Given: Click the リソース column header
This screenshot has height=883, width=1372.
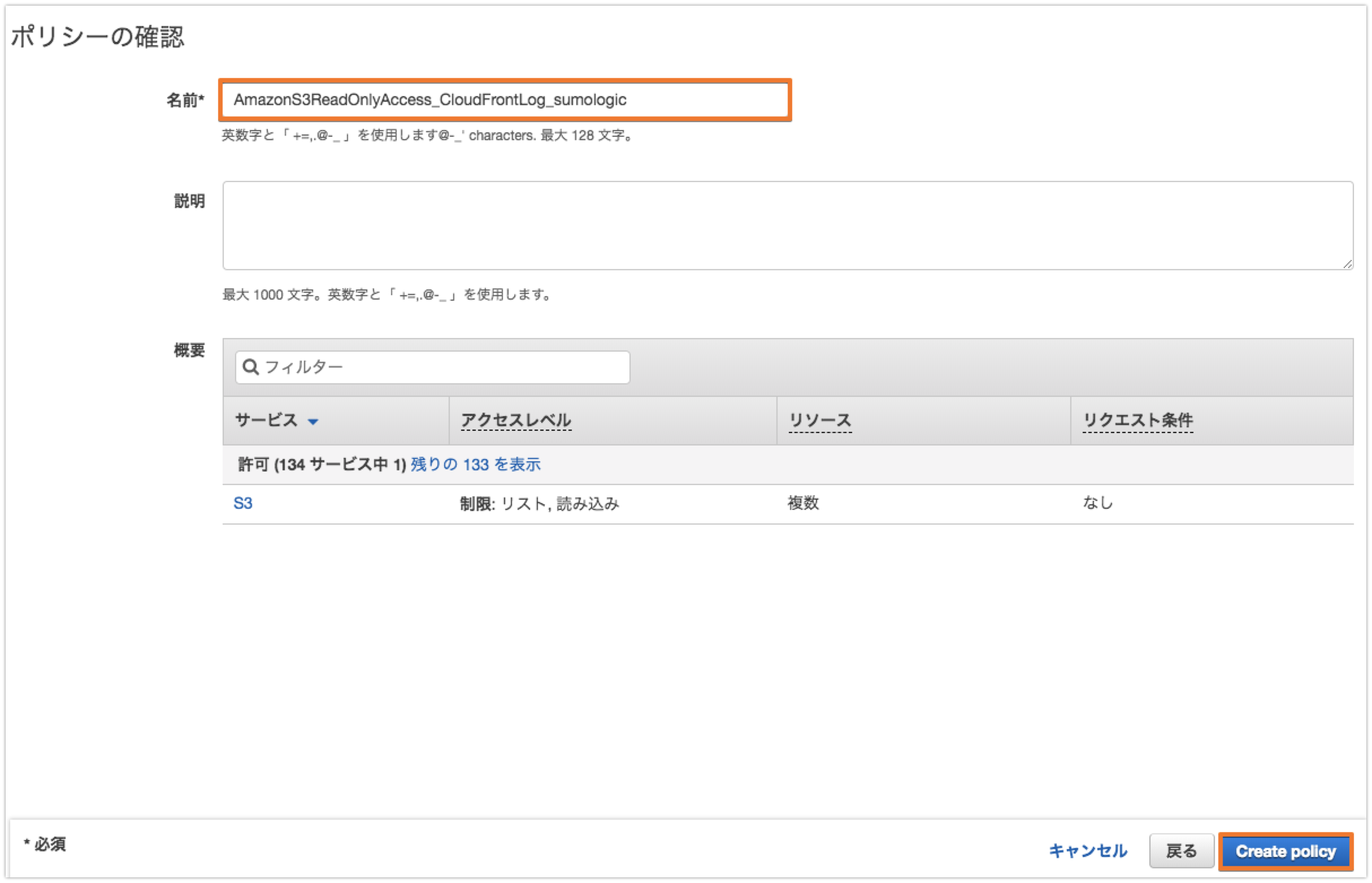Looking at the screenshot, I should click(x=820, y=419).
